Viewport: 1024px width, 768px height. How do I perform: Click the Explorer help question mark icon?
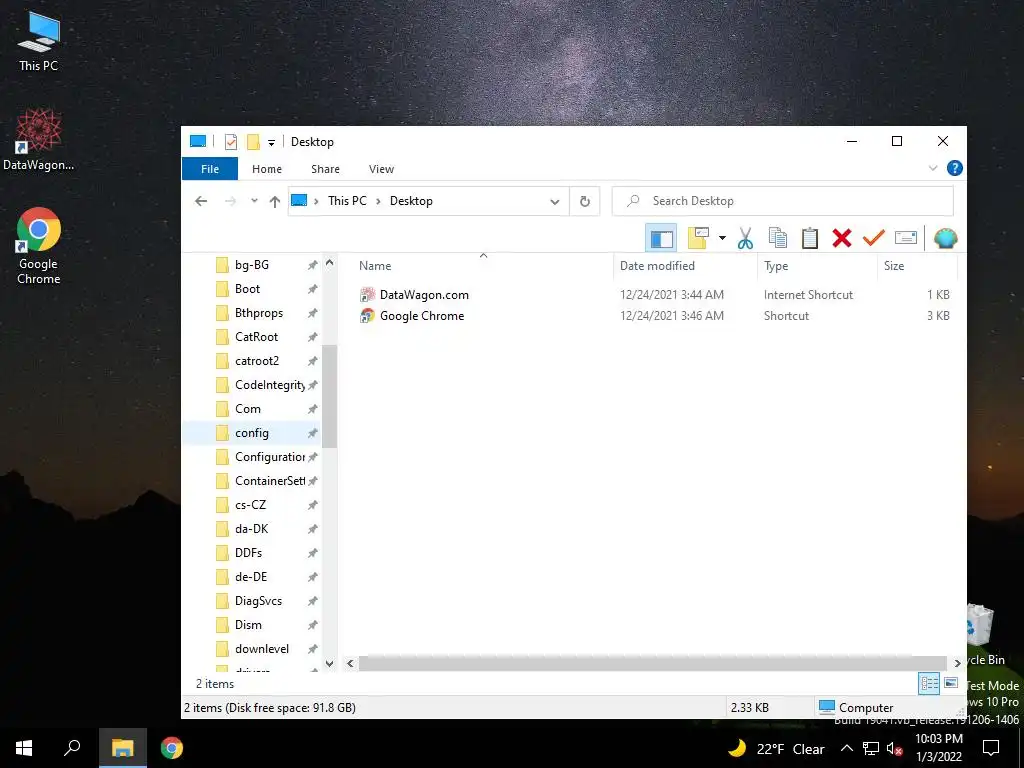(x=954, y=168)
